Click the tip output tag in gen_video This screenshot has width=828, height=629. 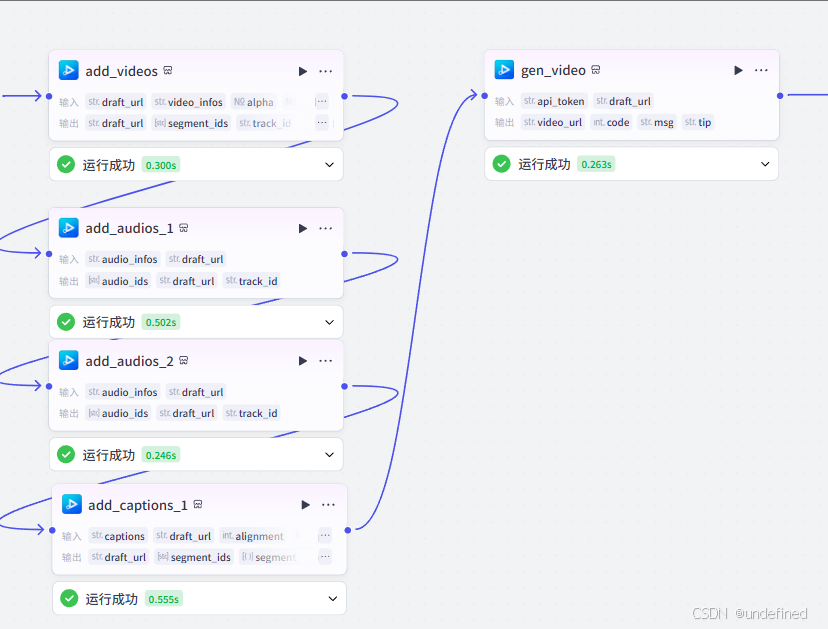tap(698, 122)
